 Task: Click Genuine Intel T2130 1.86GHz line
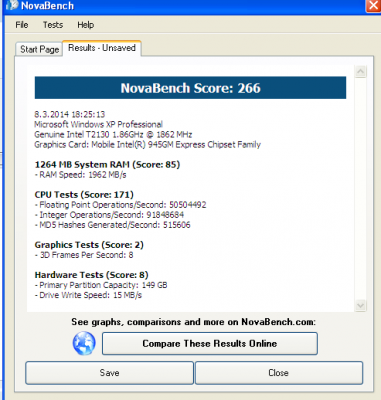[x=113, y=135]
